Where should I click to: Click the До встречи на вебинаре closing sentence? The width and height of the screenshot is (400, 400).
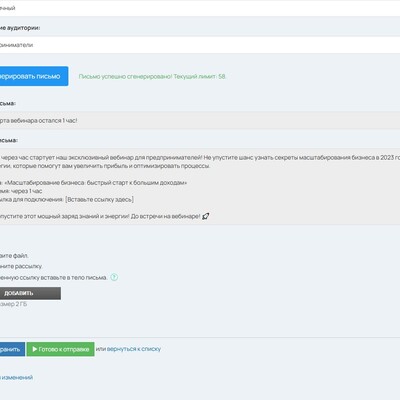(x=165, y=216)
